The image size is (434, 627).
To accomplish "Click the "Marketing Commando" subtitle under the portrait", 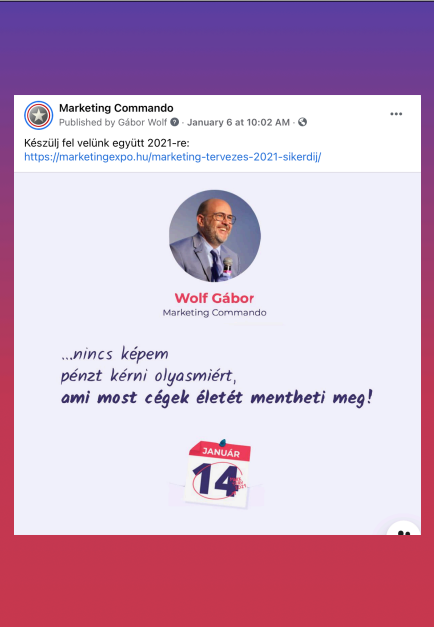I will pos(214,313).
